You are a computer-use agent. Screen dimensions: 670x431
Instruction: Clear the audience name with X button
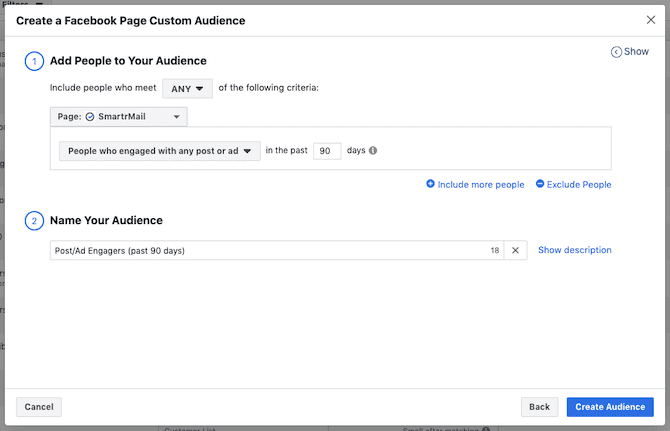pyautogui.click(x=515, y=250)
